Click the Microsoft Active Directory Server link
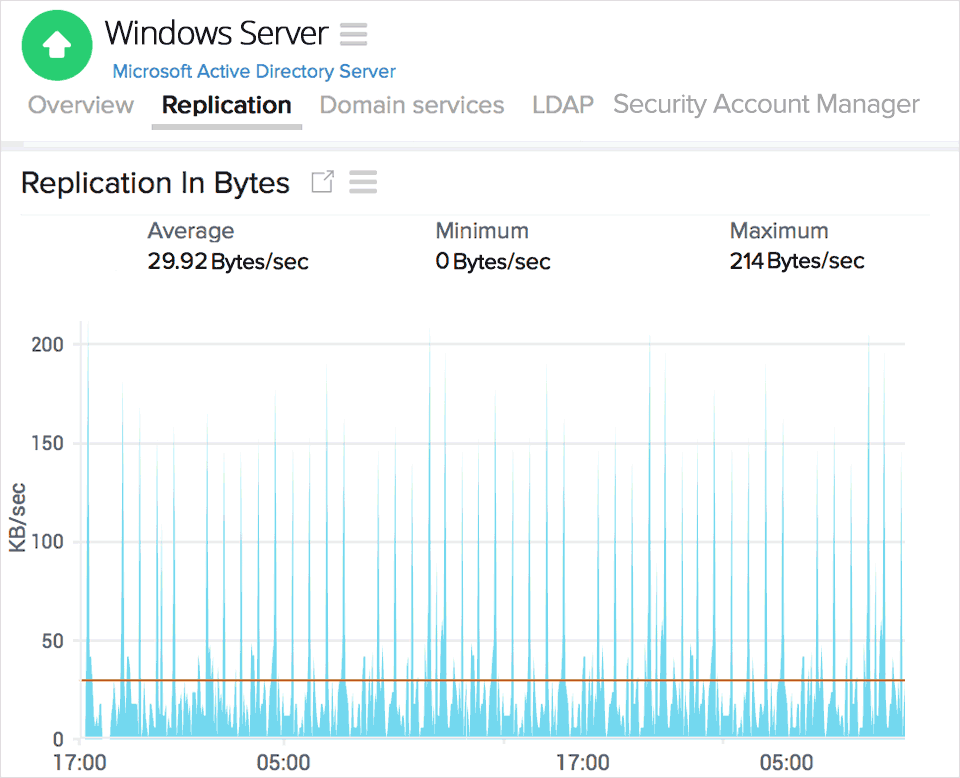Viewport: 960px width, 778px height. click(x=253, y=71)
